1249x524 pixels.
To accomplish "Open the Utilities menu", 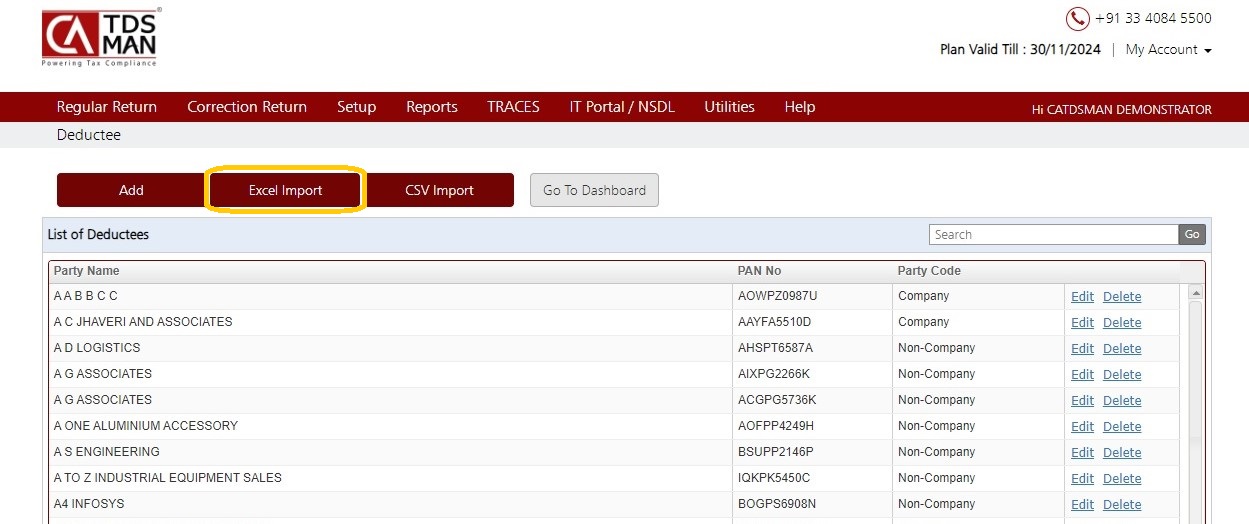I will pyautogui.click(x=729, y=107).
